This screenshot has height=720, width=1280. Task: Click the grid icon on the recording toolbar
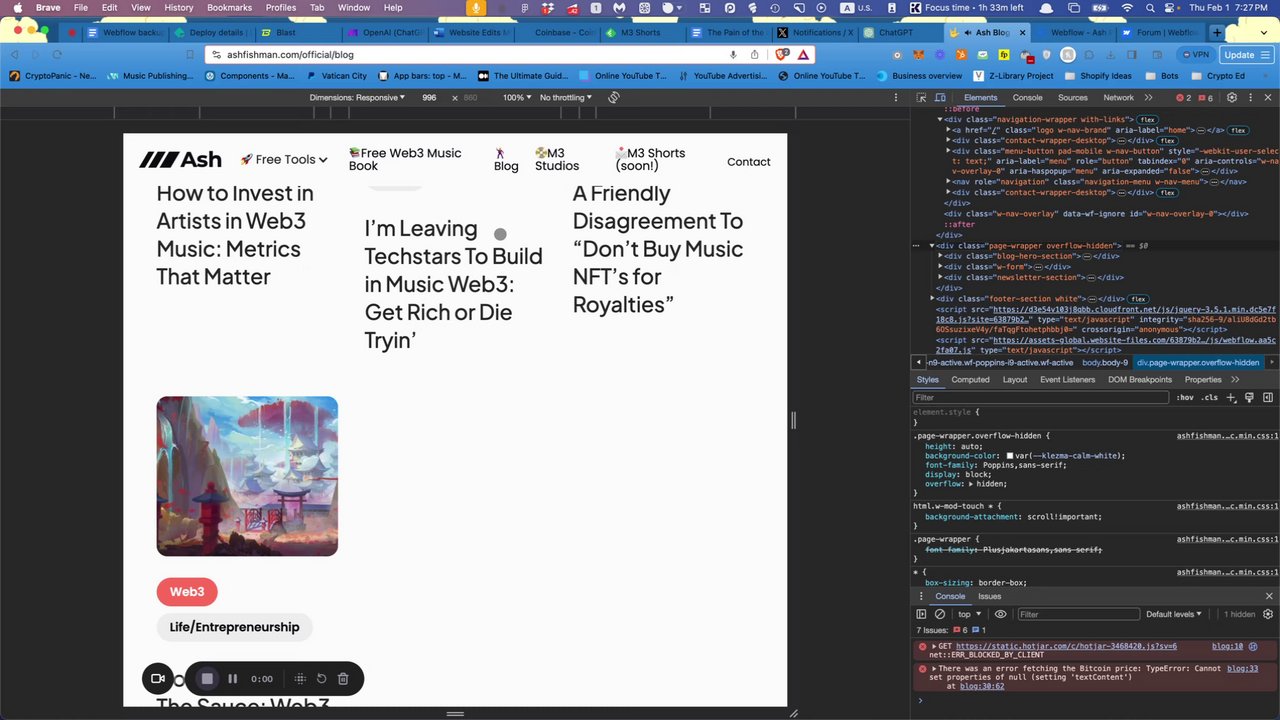(x=300, y=678)
